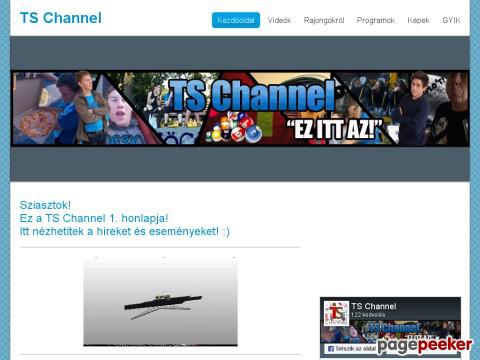Viewport: 480px width, 360px height.
Task: Open the Rajongókról menu item
Action: [x=324, y=21]
